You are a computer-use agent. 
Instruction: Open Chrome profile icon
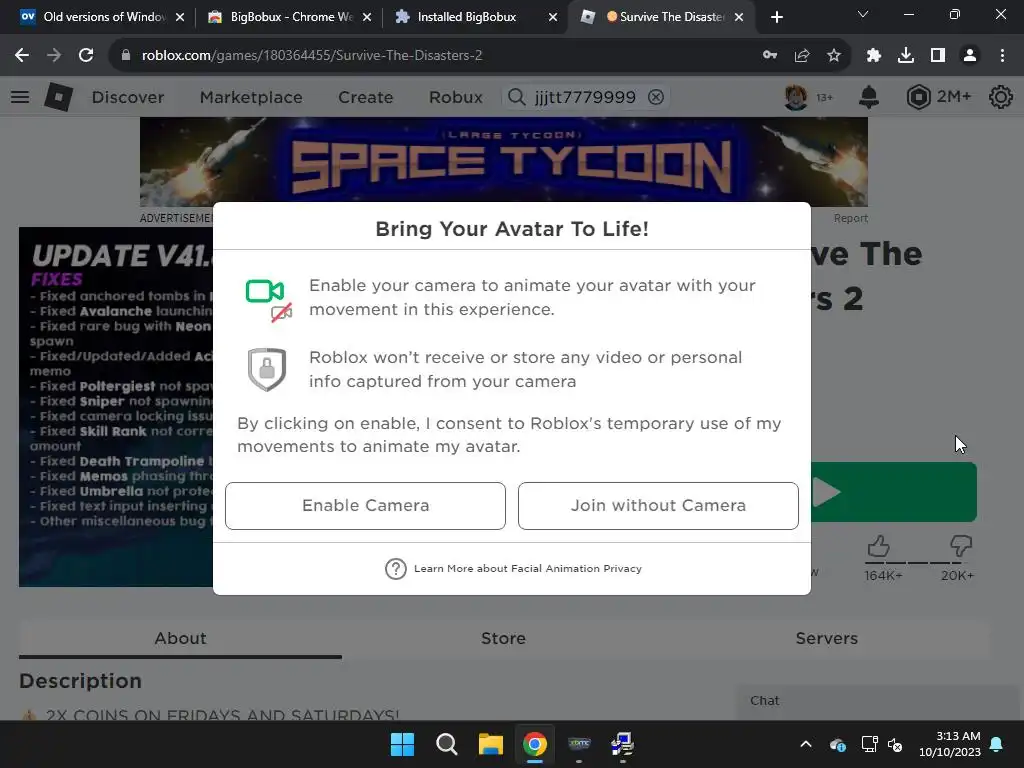tap(970, 56)
